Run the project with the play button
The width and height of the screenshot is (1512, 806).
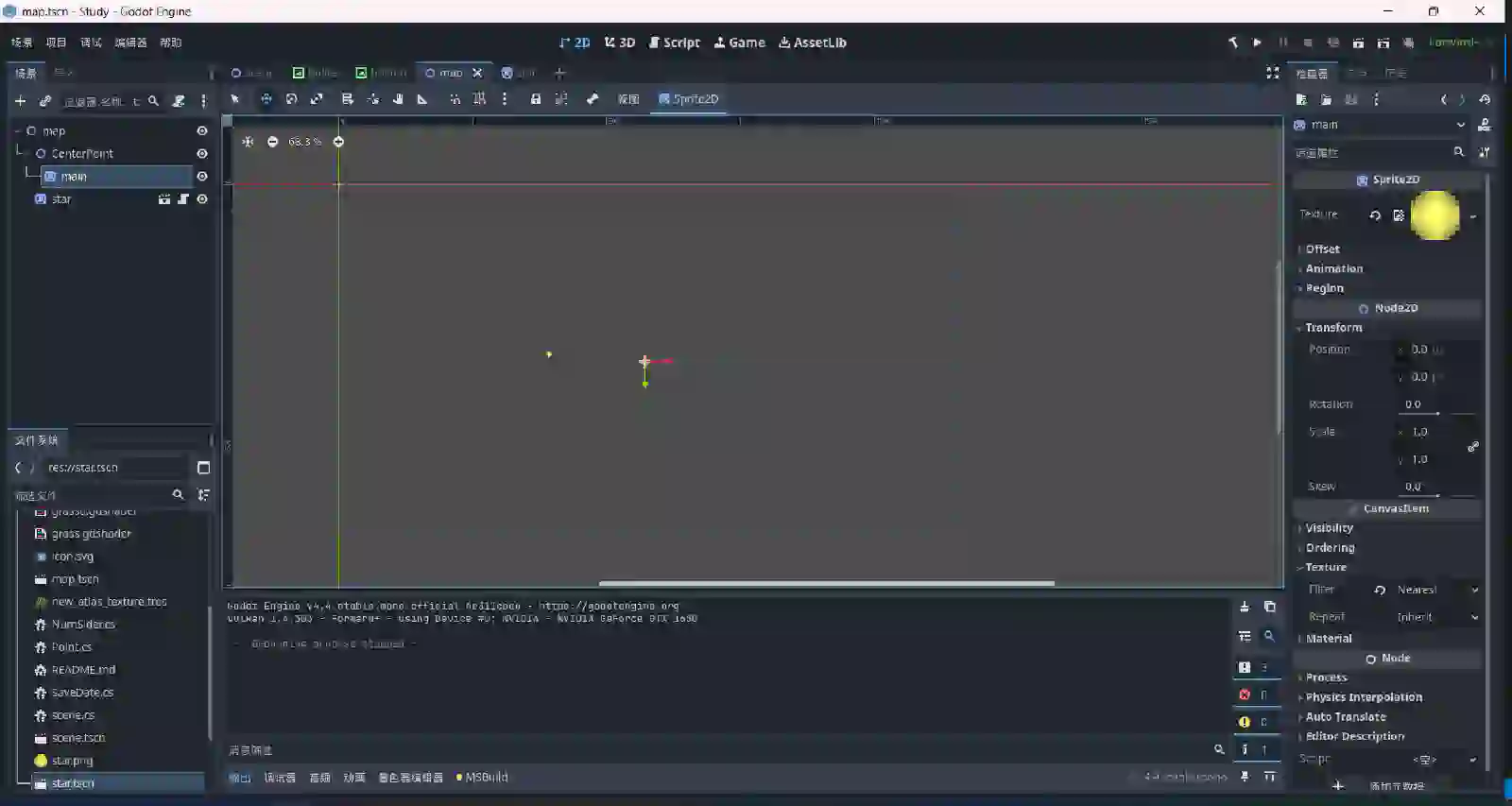point(1257,43)
